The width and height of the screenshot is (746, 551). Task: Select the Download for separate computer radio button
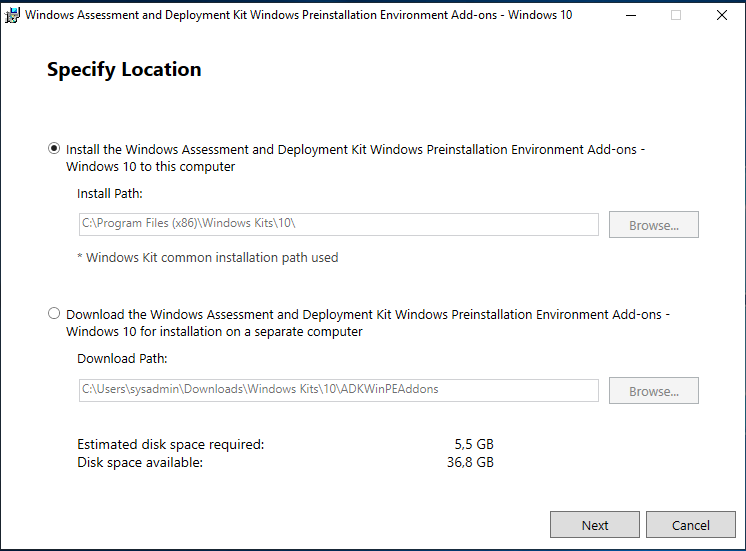coord(54,314)
